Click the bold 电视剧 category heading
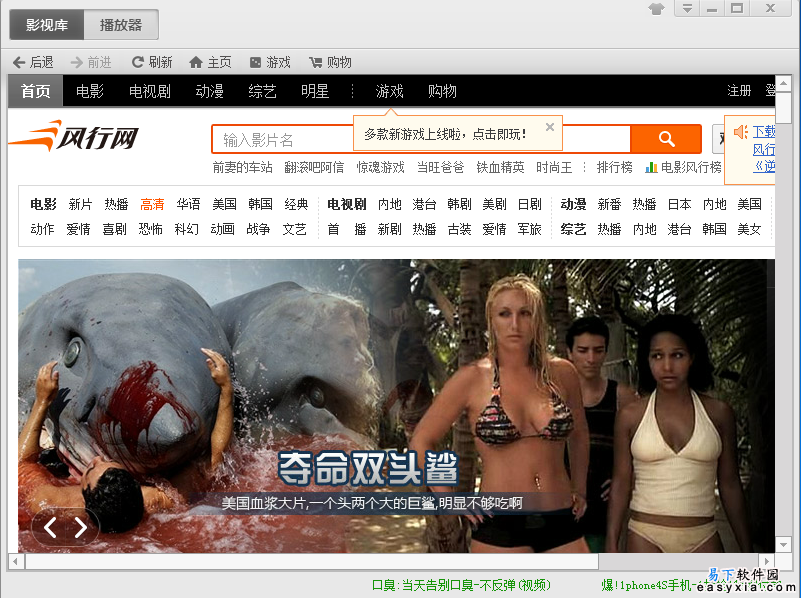 [347, 204]
